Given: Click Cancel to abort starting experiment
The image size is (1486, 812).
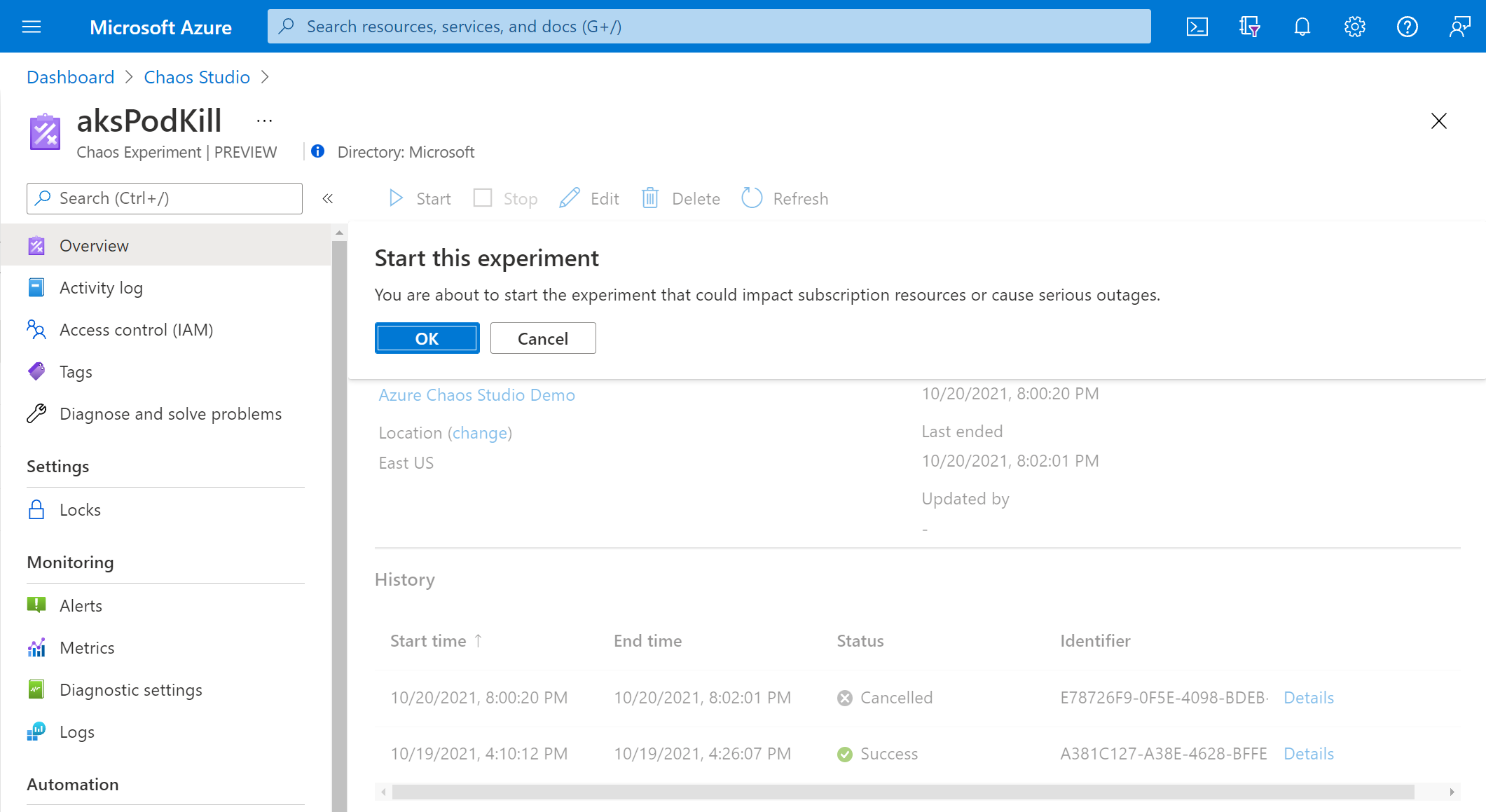Looking at the screenshot, I should pyautogui.click(x=543, y=338).
